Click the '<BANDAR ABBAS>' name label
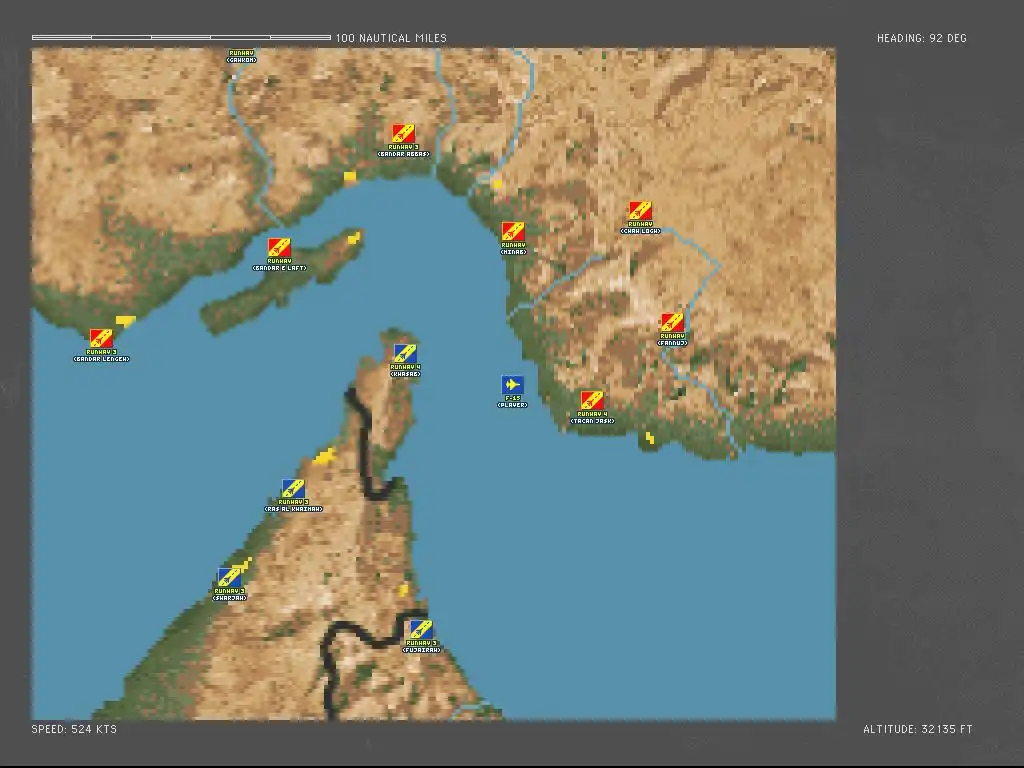This screenshot has width=1024, height=768. 403,154
